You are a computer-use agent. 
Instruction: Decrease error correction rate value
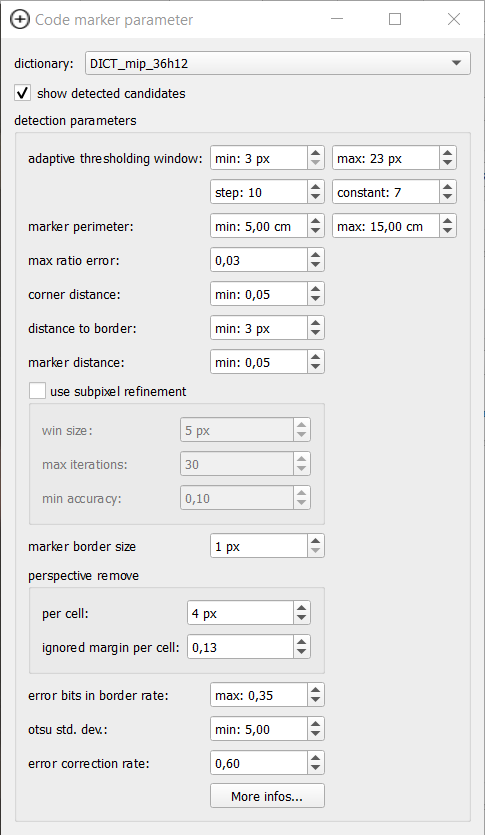coord(316,769)
